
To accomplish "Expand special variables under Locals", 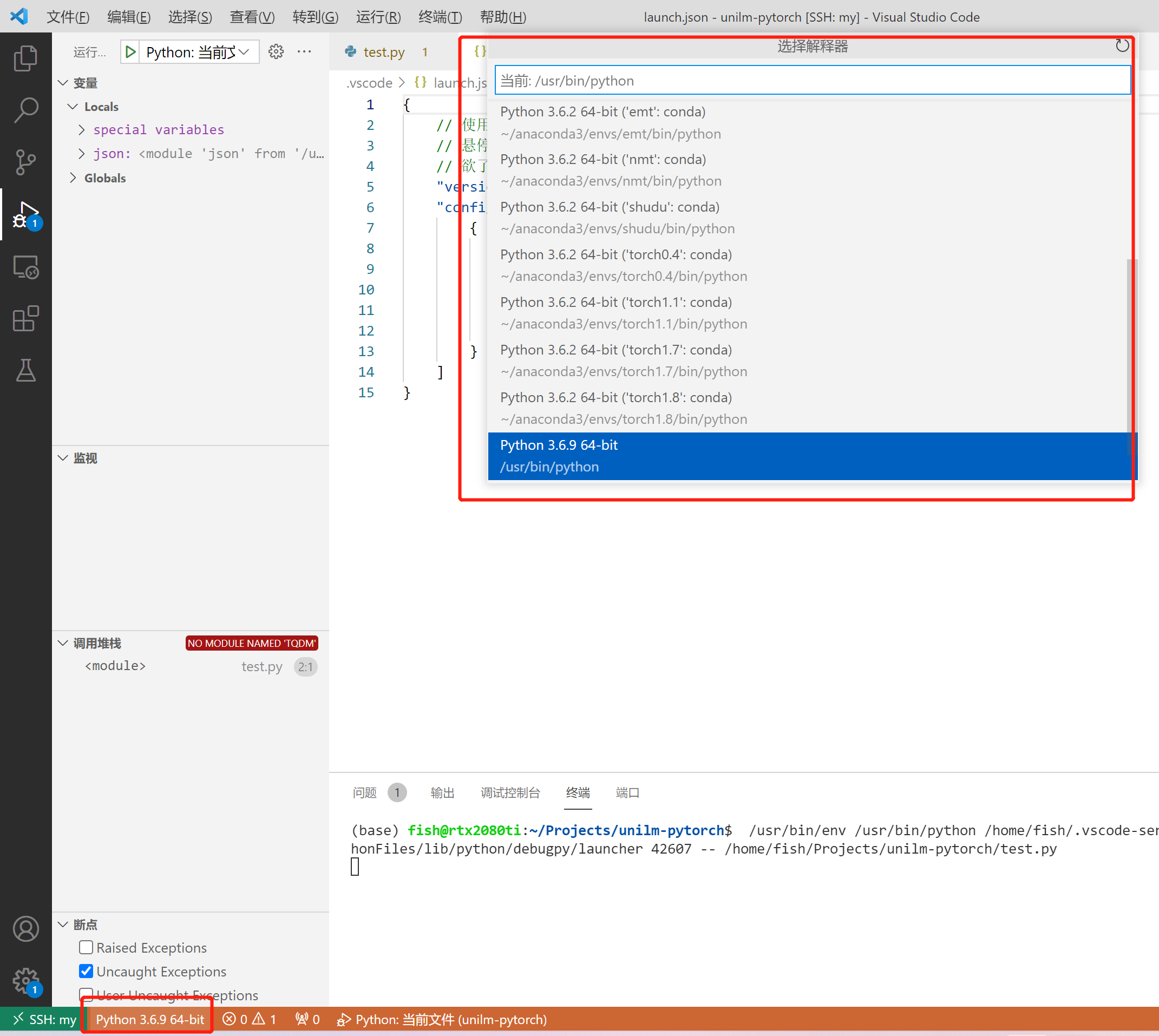I will click(x=81, y=130).
